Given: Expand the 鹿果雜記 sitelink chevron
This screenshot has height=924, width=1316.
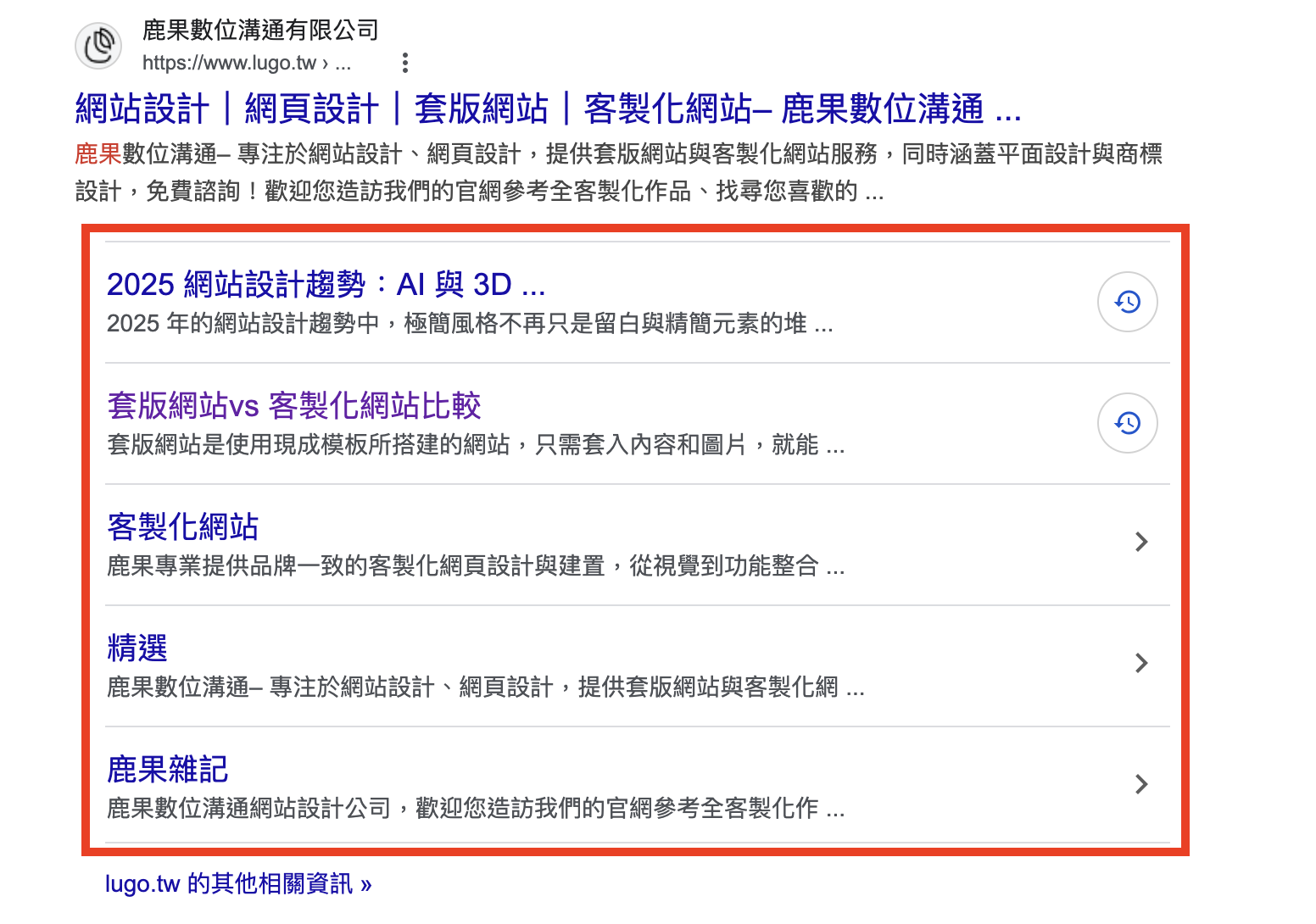Looking at the screenshot, I should (1141, 784).
